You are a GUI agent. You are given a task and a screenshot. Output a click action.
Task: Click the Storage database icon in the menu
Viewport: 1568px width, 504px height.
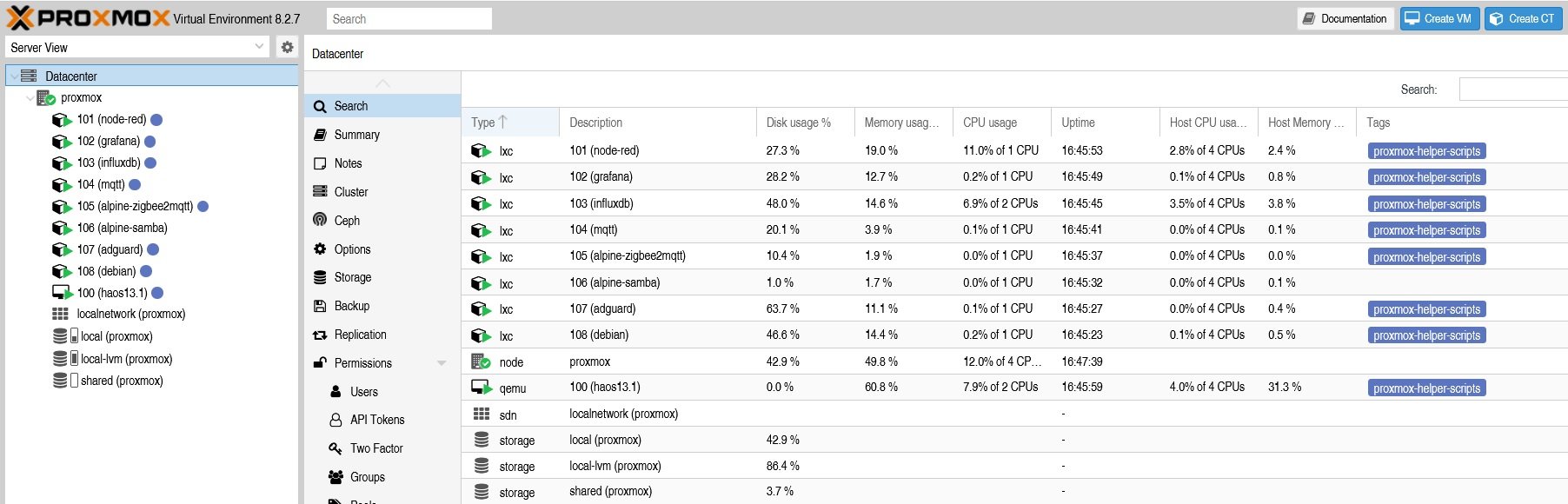(x=320, y=277)
